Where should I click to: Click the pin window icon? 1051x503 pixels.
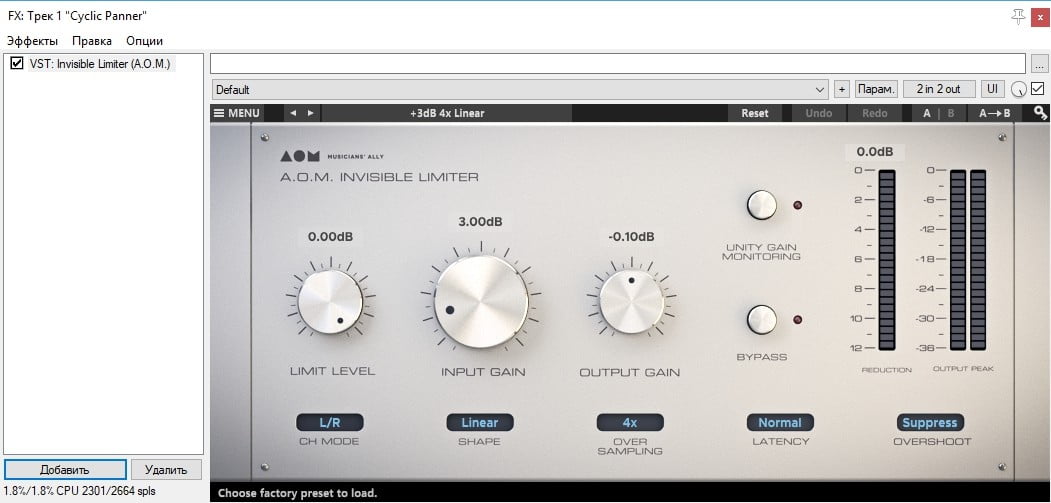(x=1019, y=17)
